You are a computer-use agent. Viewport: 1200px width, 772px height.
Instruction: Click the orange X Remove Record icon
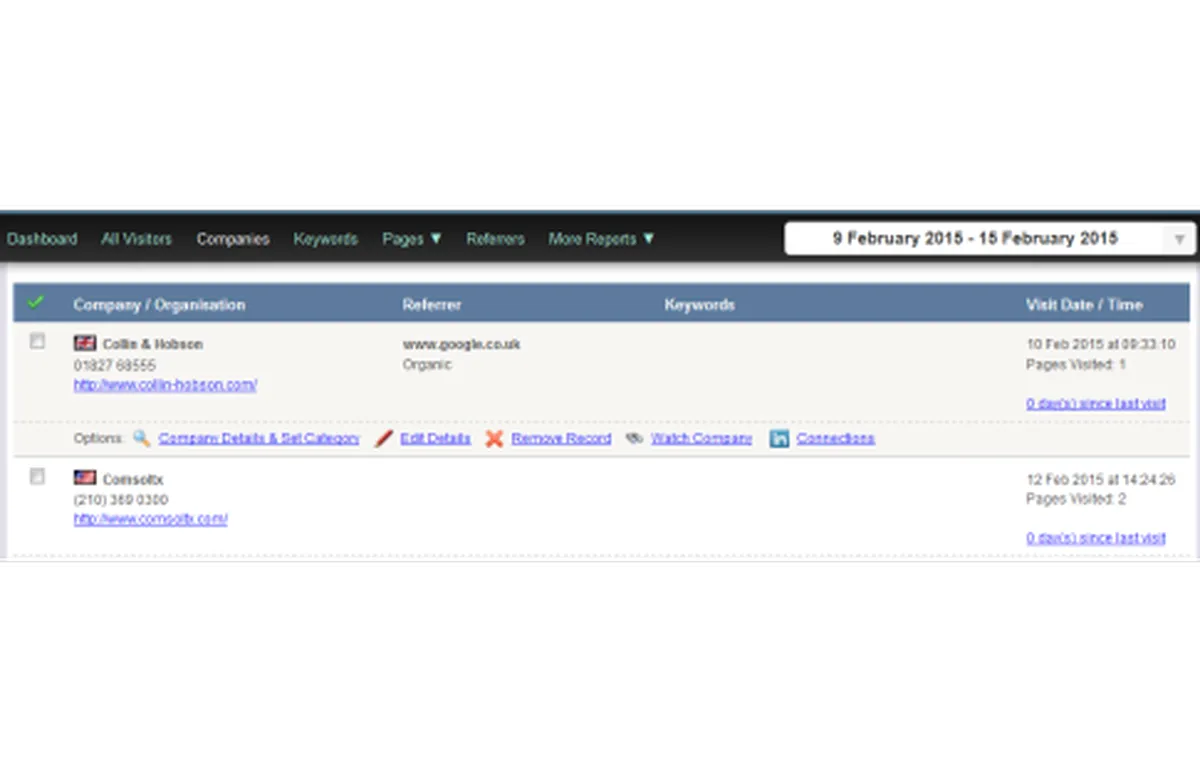tap(494, 438)
